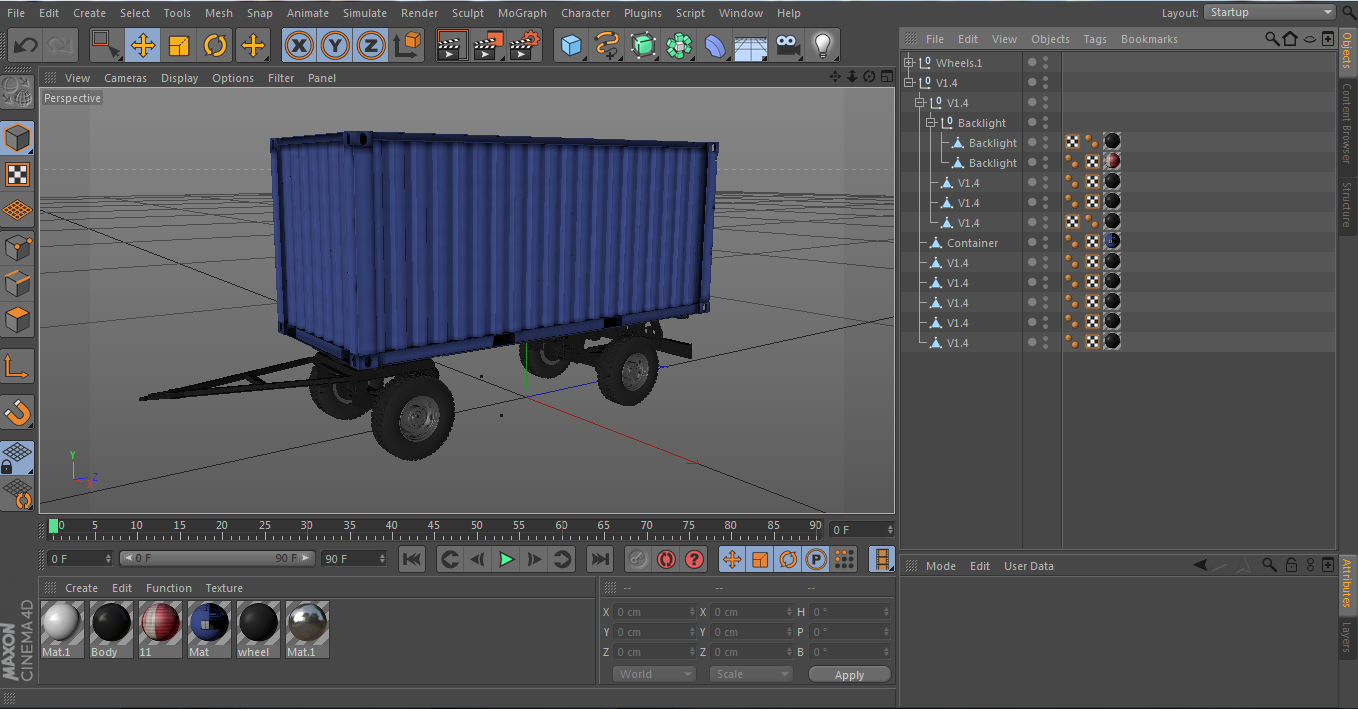Viewport: 1358px width, 709px height.
Task: Switch to the Content Browser tab
Action: pos(1346,123)
